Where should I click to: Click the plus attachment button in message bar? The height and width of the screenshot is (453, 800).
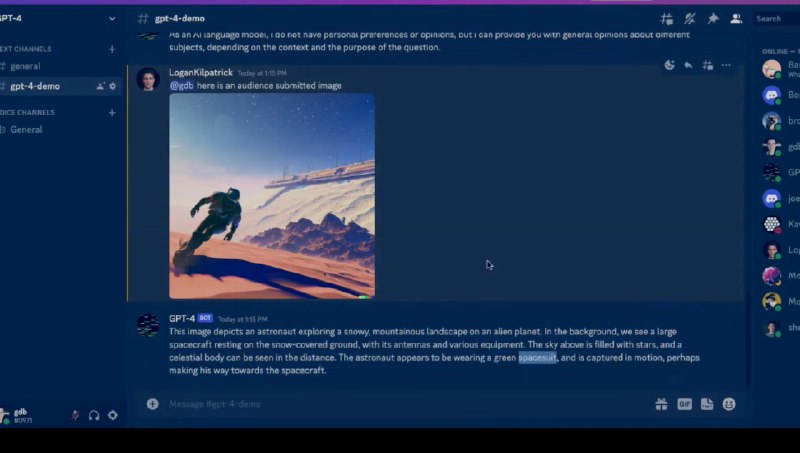(153, 404)
